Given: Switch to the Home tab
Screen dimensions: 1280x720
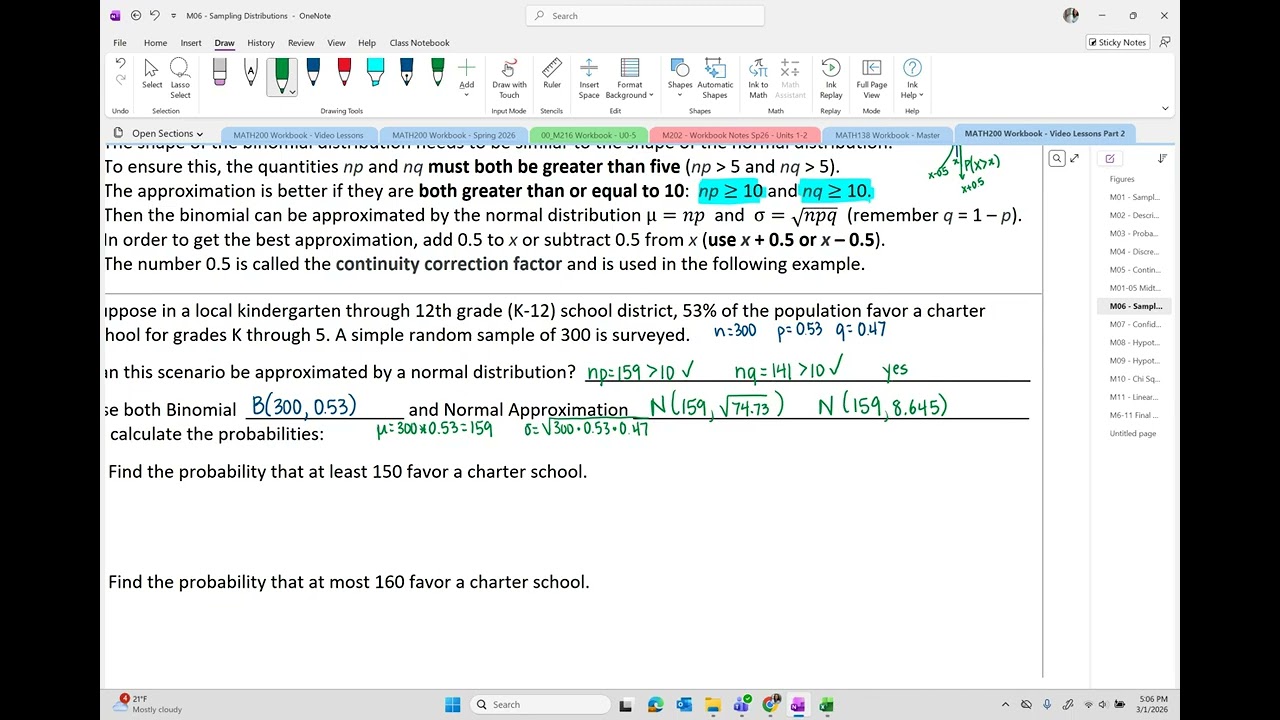Looking at the screenshot, I should (x=155, y=43).
